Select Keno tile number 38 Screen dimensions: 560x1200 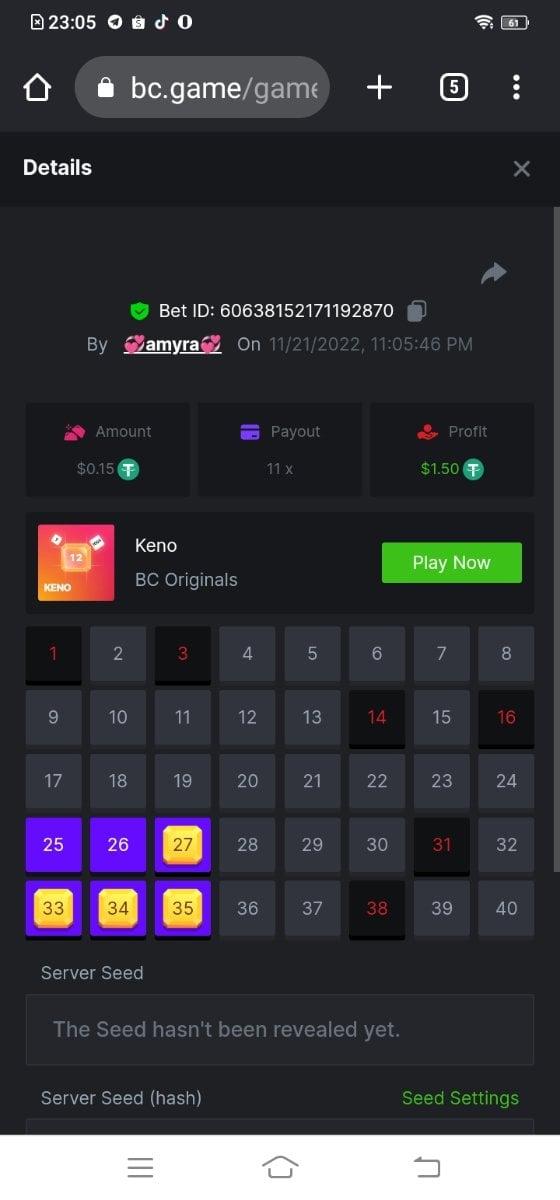pos(377,908)
